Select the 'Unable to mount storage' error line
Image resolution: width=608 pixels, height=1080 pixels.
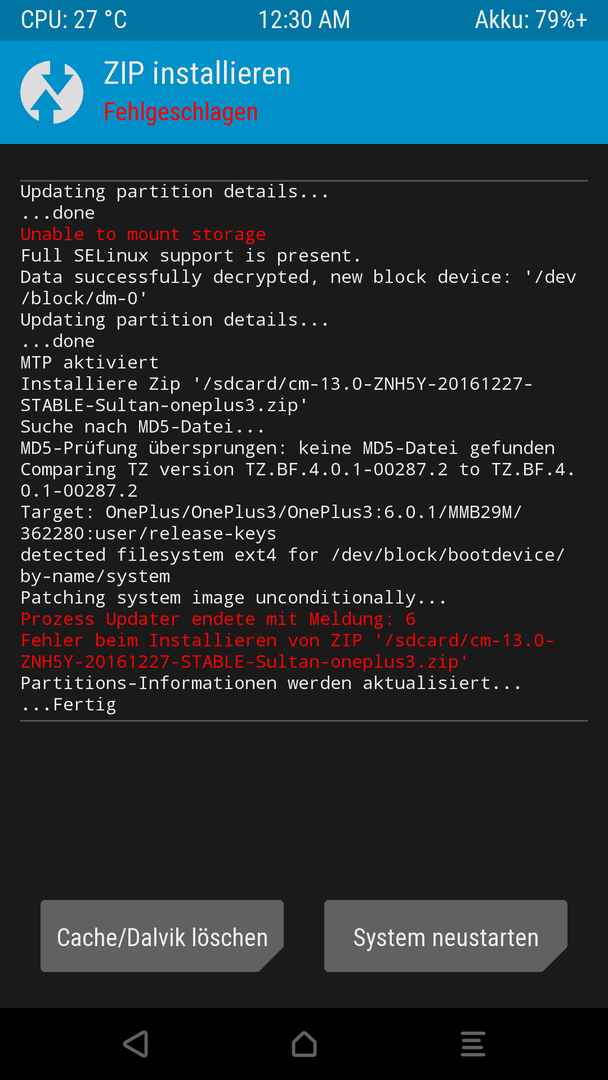(143, 234)
